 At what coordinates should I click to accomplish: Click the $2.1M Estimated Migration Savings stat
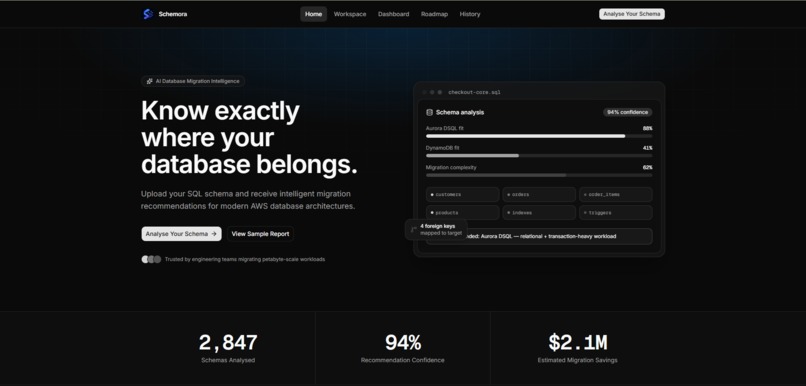[577, 348]
